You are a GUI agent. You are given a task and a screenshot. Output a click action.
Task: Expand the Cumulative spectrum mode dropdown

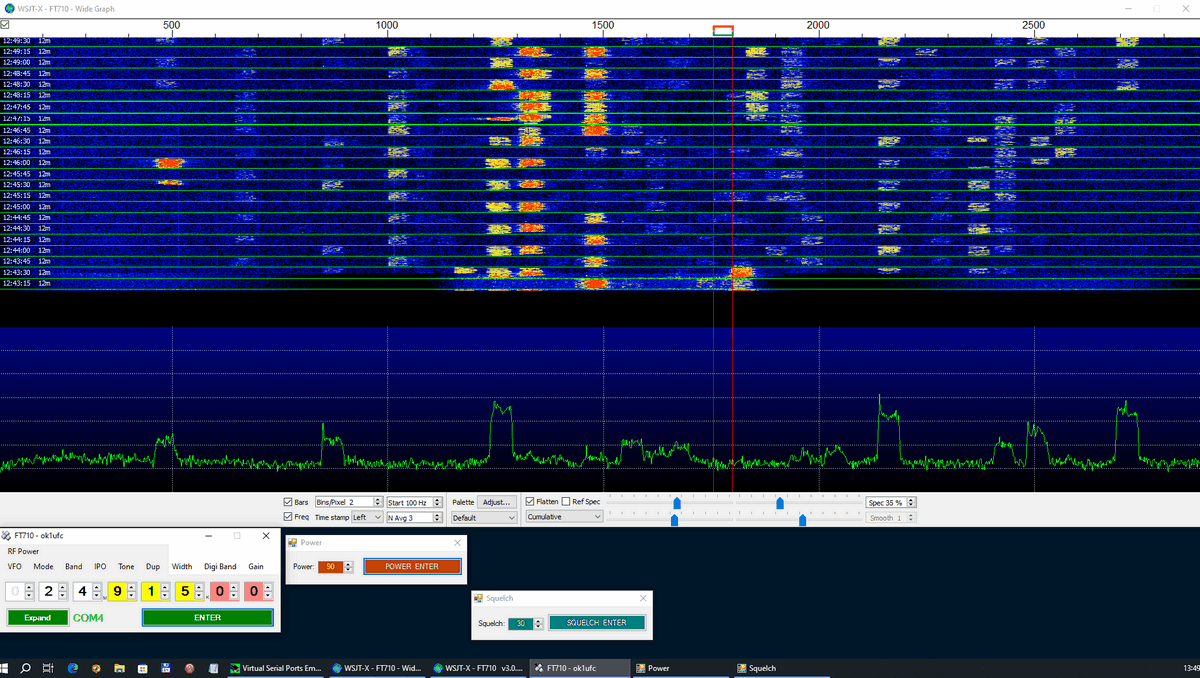tap(564, 517)
